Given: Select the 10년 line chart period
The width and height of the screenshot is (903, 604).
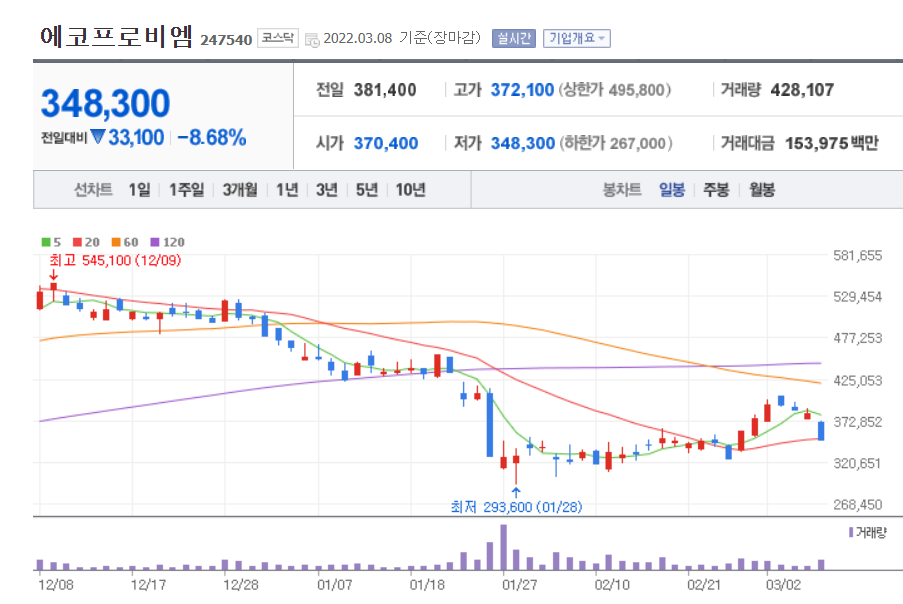Looking at the screenshot, I should [x=410, y=189].
